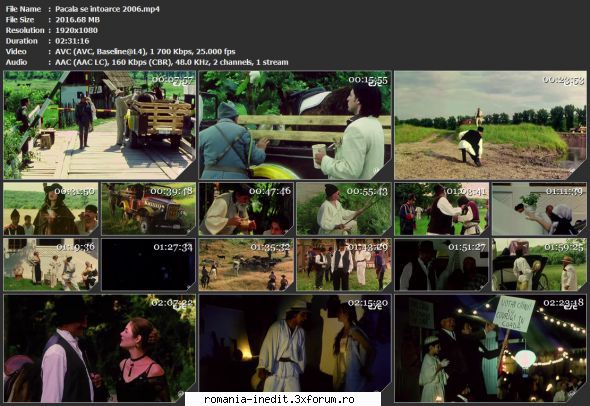Click the carriage thumbnail at 01:59:25
590x406 pixels.
(539, 265)
